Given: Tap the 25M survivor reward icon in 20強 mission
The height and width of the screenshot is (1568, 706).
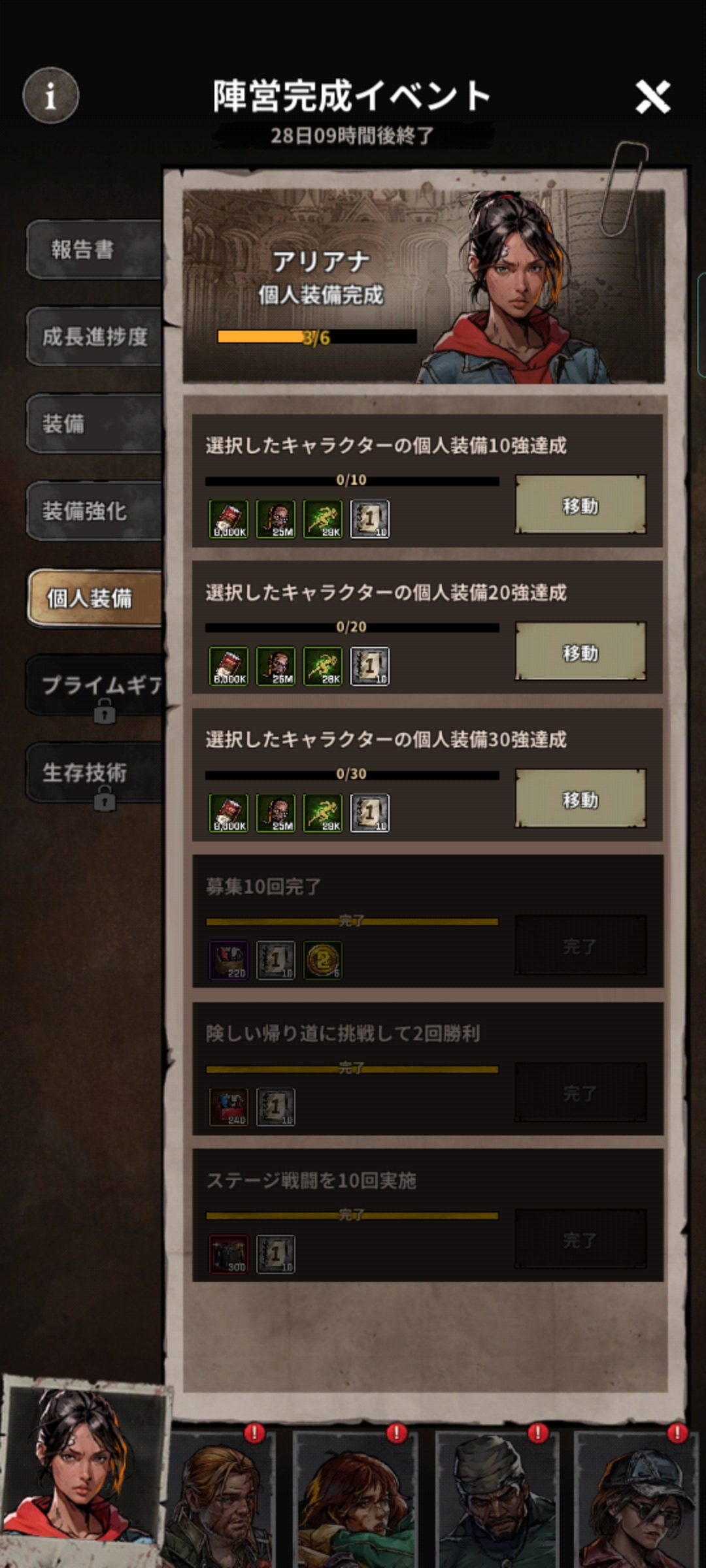Looking at the screenshot, I should click(x=276, y=666).
